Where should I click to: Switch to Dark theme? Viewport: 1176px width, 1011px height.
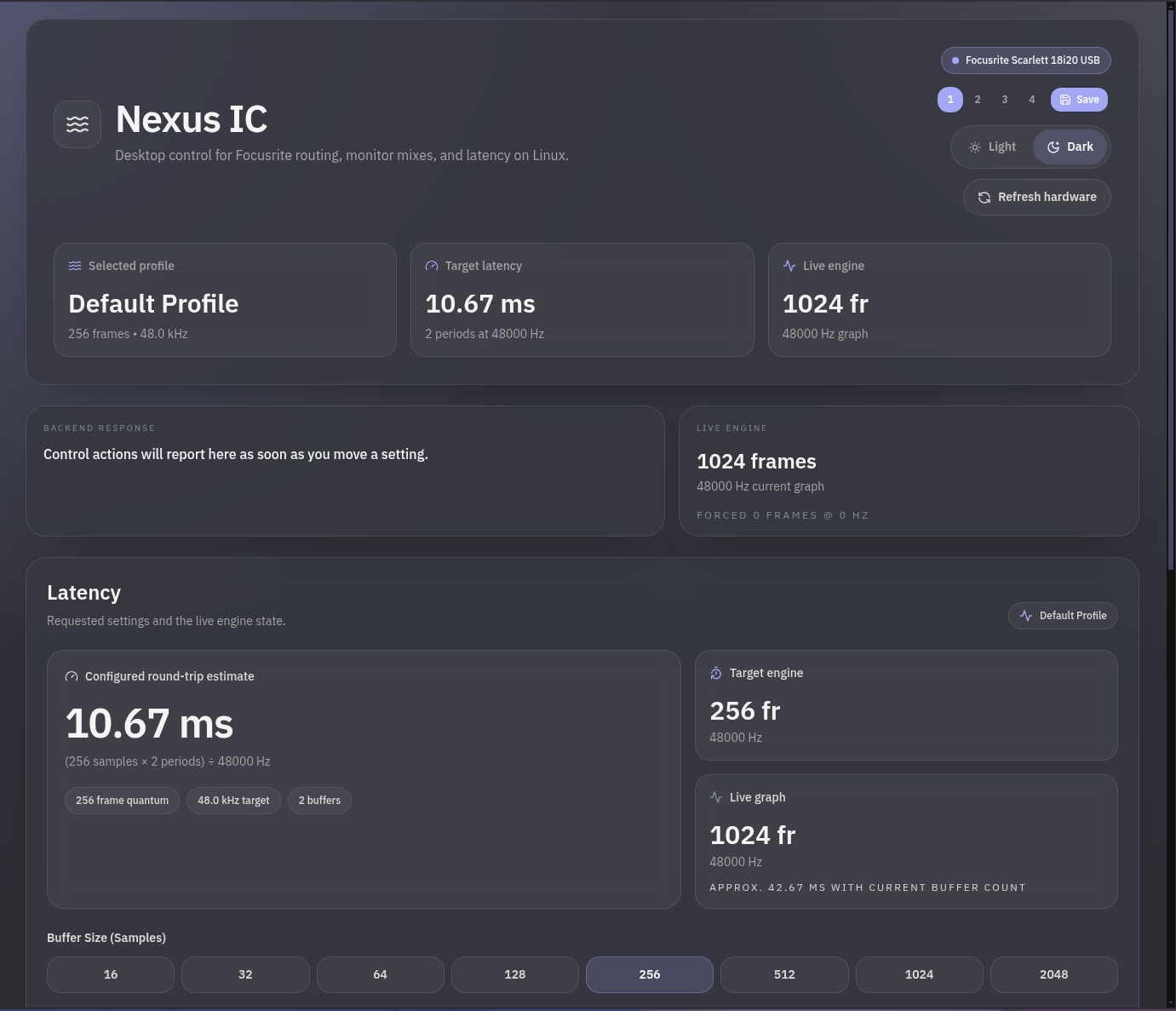[x=1070, y=147]
